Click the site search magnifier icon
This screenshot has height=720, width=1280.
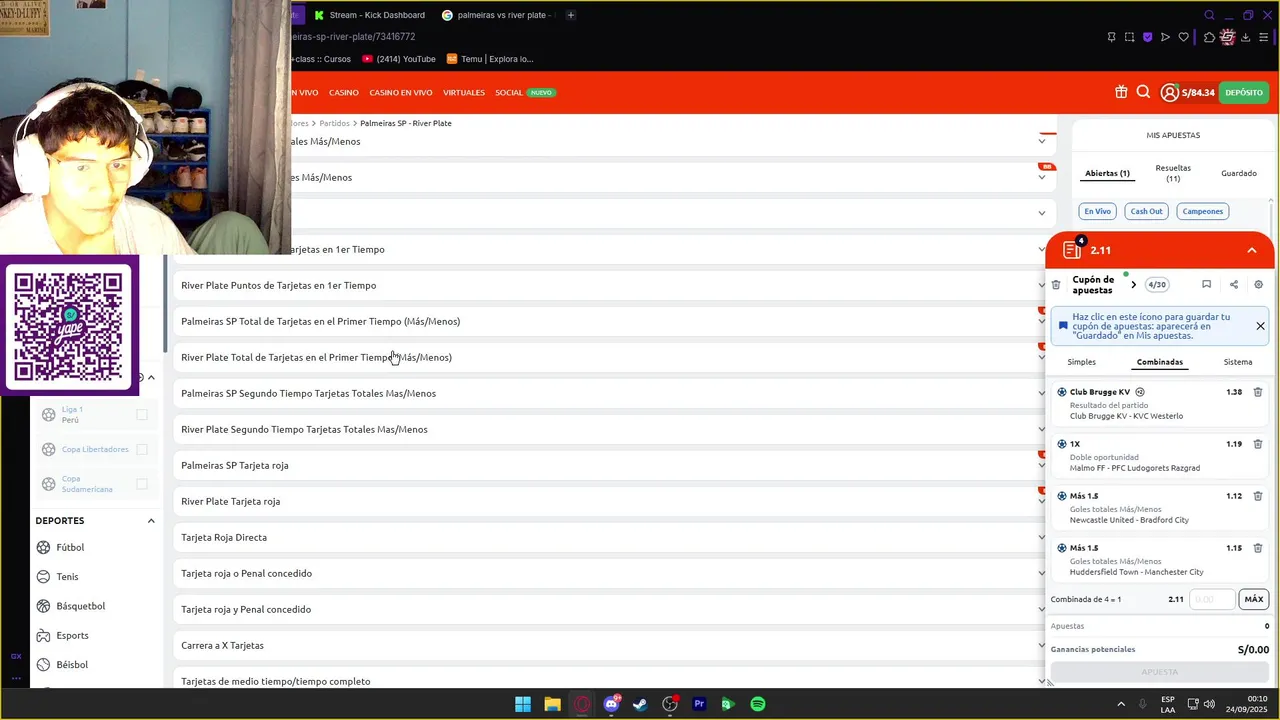(x=1143, y=92)
